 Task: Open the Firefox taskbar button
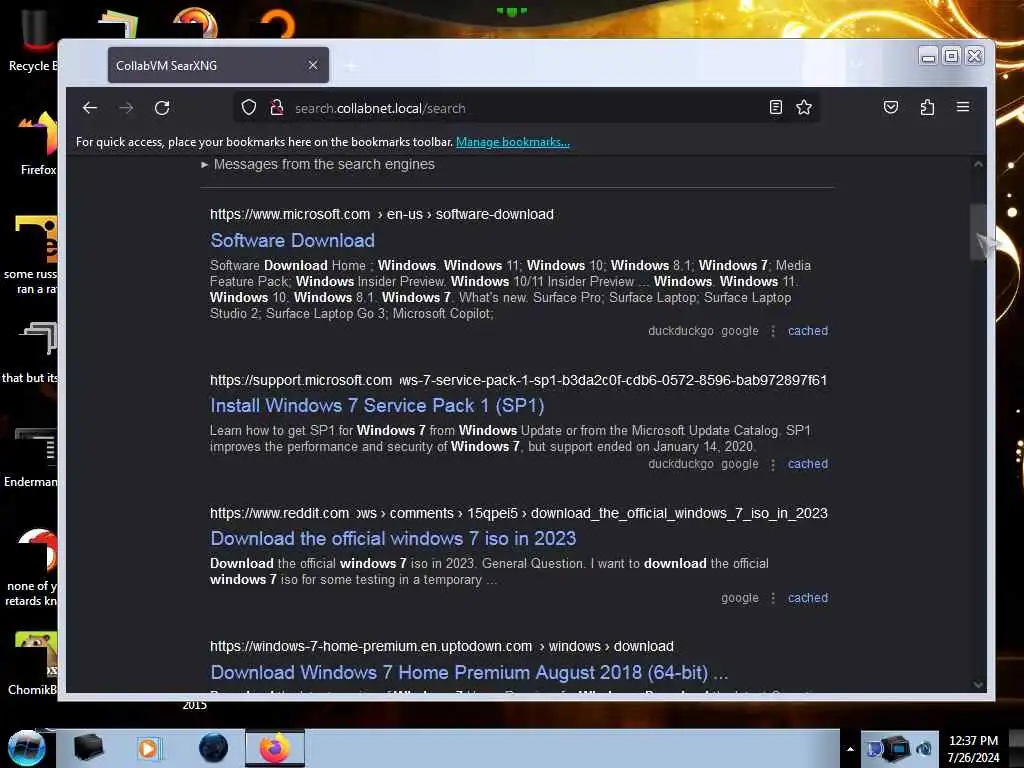pos(275,748)
